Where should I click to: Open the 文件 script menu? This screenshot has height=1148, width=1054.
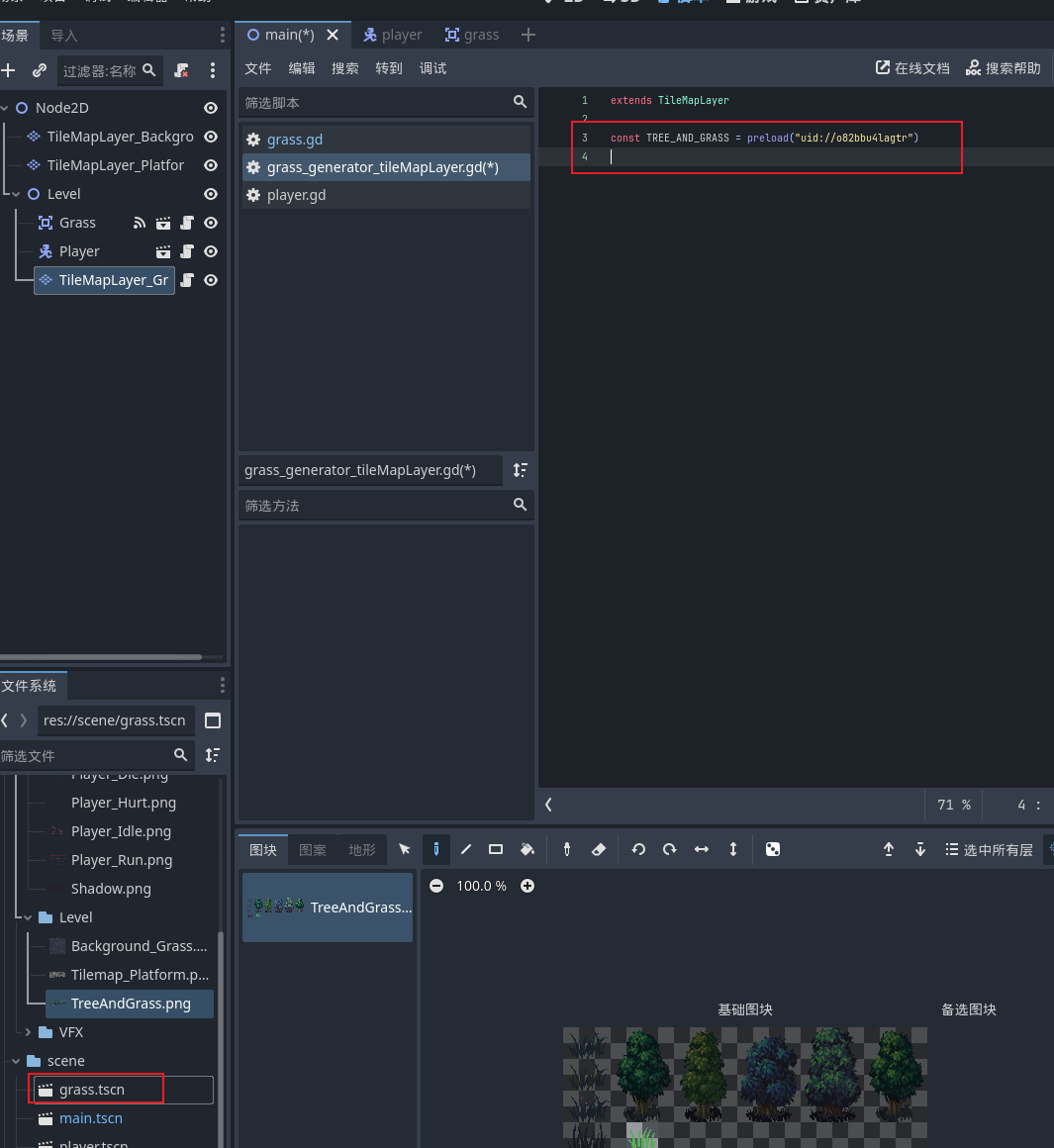(x=257, y=68)
